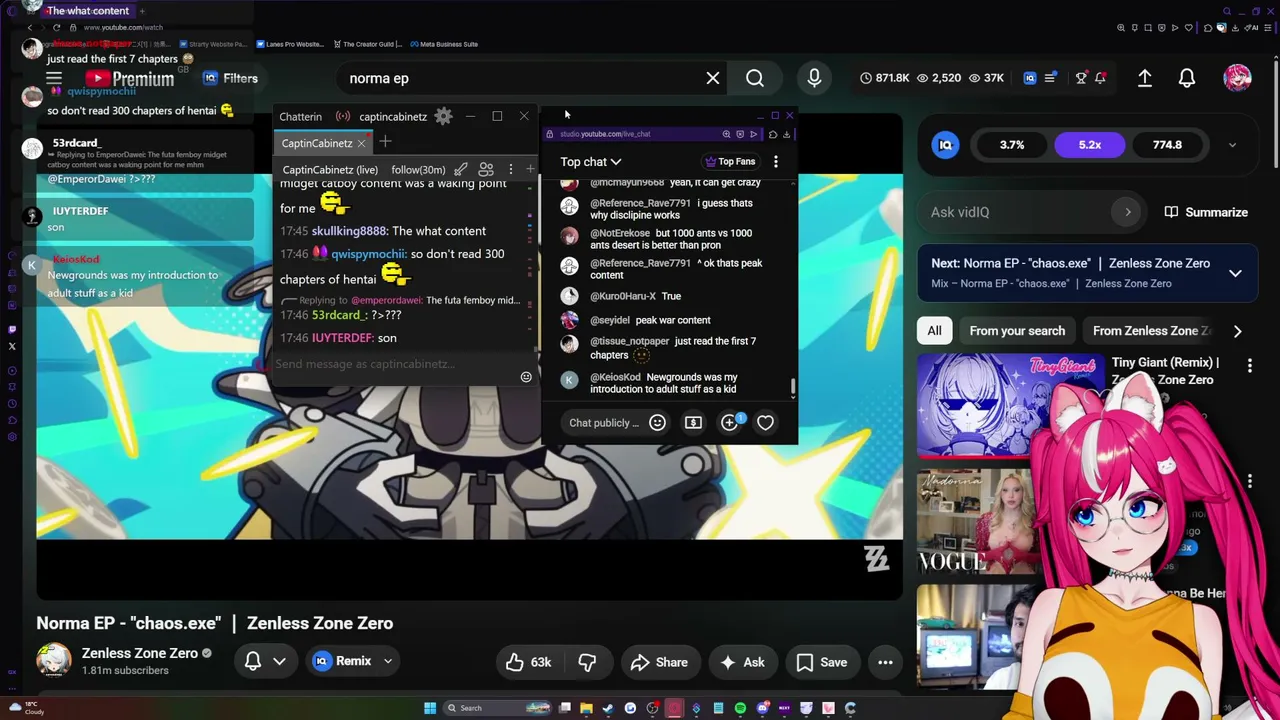Click the Ask button under the video

[742, 662]
